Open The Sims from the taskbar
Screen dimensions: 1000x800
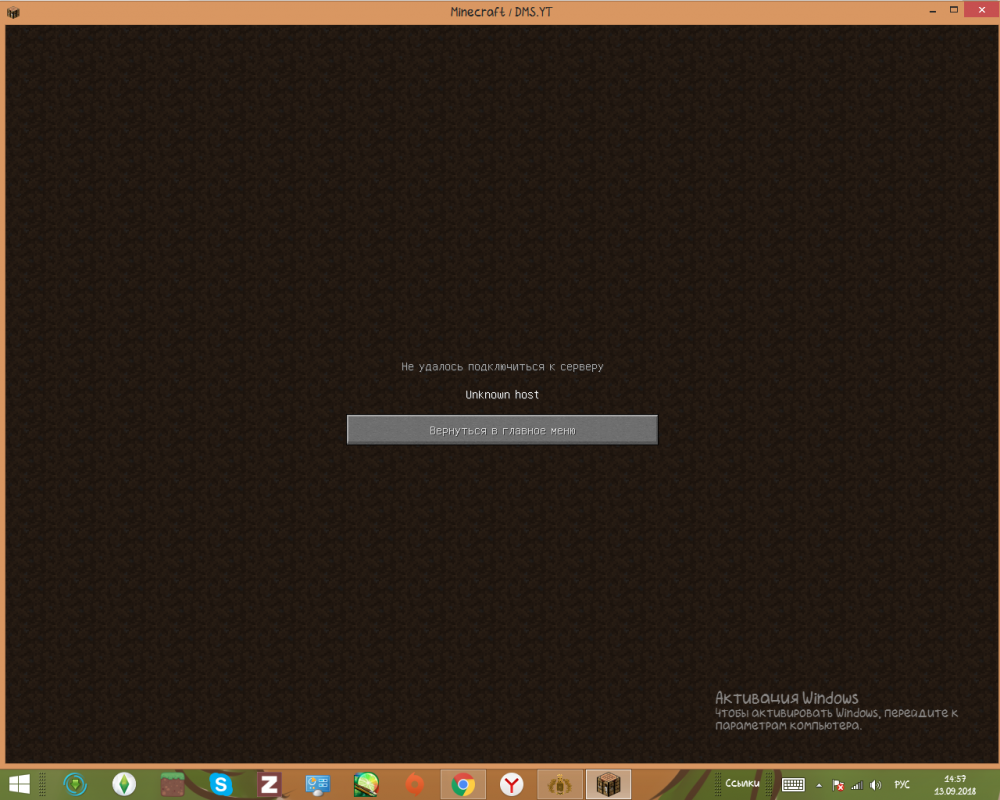tap(124, 784)
